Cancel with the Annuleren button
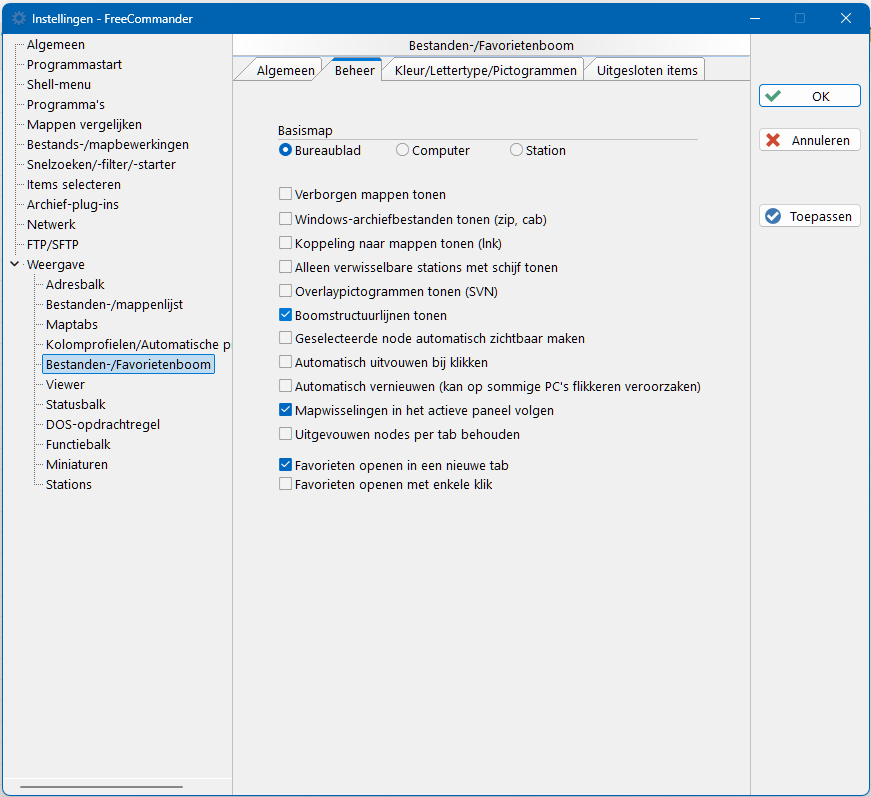Screen dimensions: 871x797 pyautogui.click(x=810, y=140)
